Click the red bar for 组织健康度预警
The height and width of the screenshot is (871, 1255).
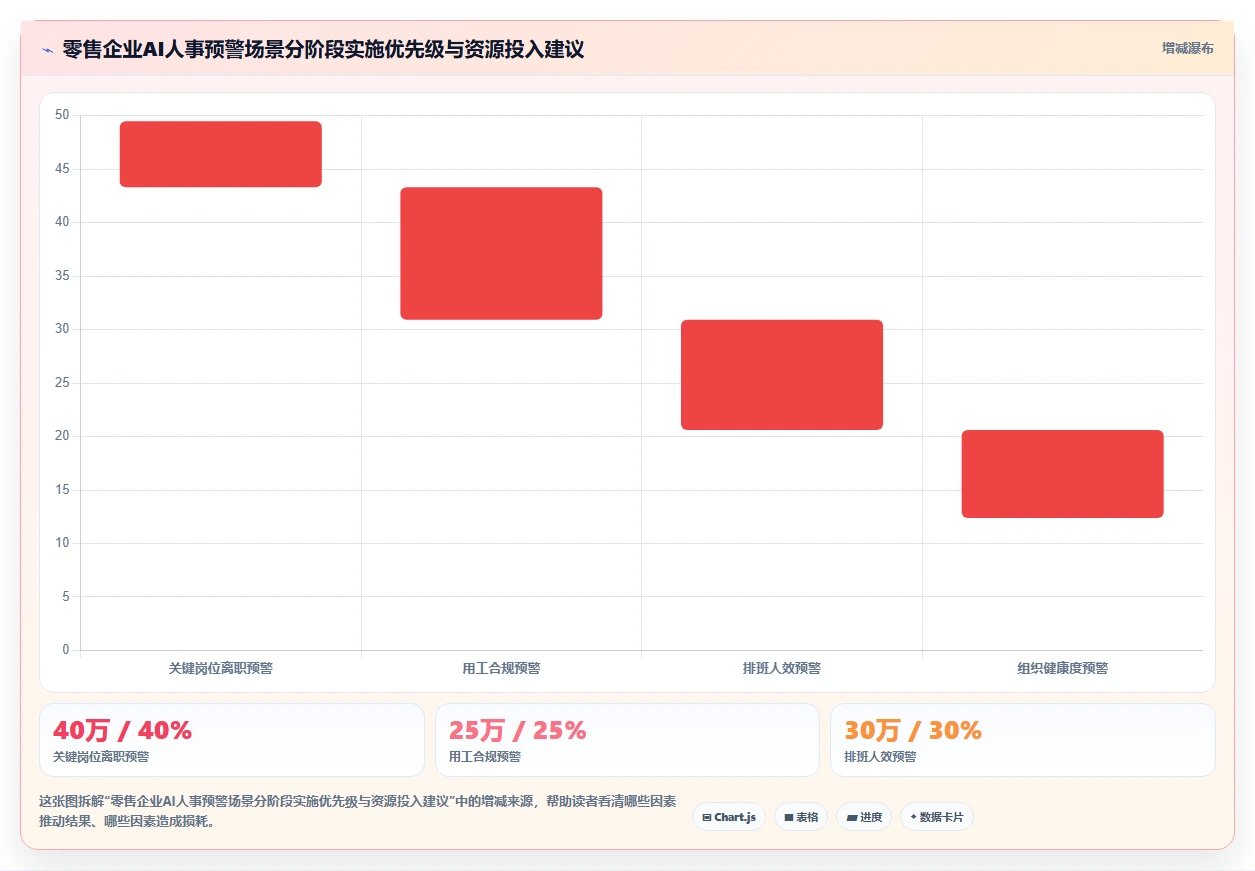tap(1062, 474)
